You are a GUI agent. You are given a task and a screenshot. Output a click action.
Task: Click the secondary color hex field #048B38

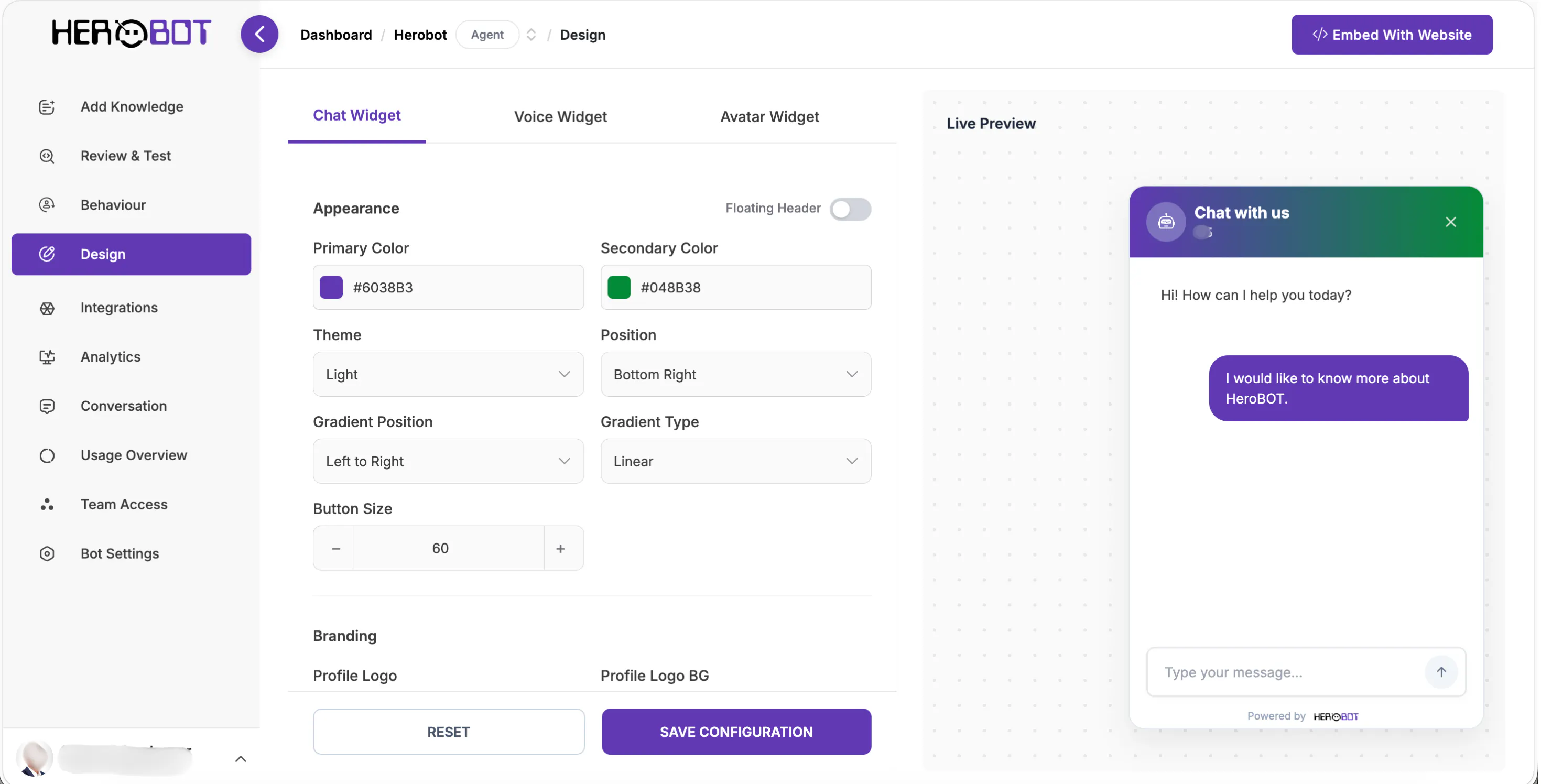(736, 288)
